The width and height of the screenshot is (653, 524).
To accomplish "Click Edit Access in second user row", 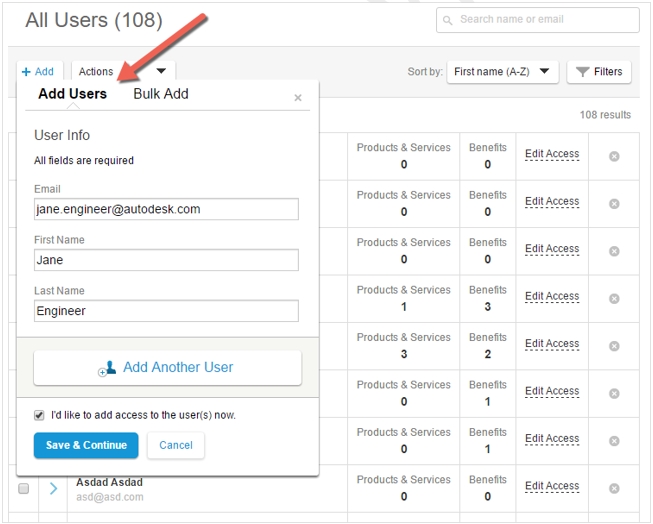I will click(x=552, y=201).
